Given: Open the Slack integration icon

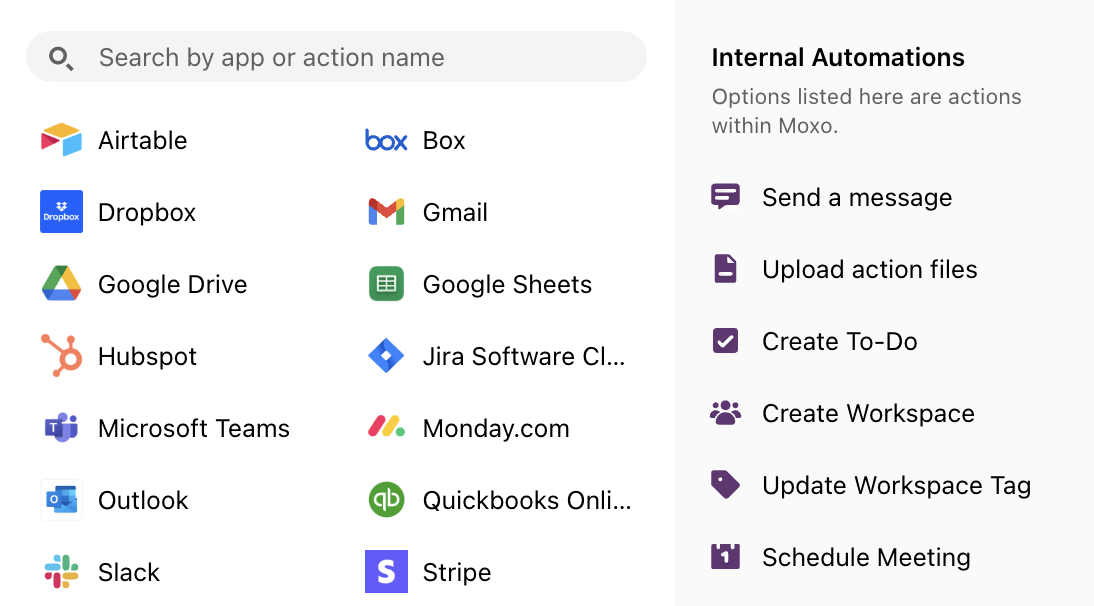Looking at the screenshot, I should click(61, 572).
